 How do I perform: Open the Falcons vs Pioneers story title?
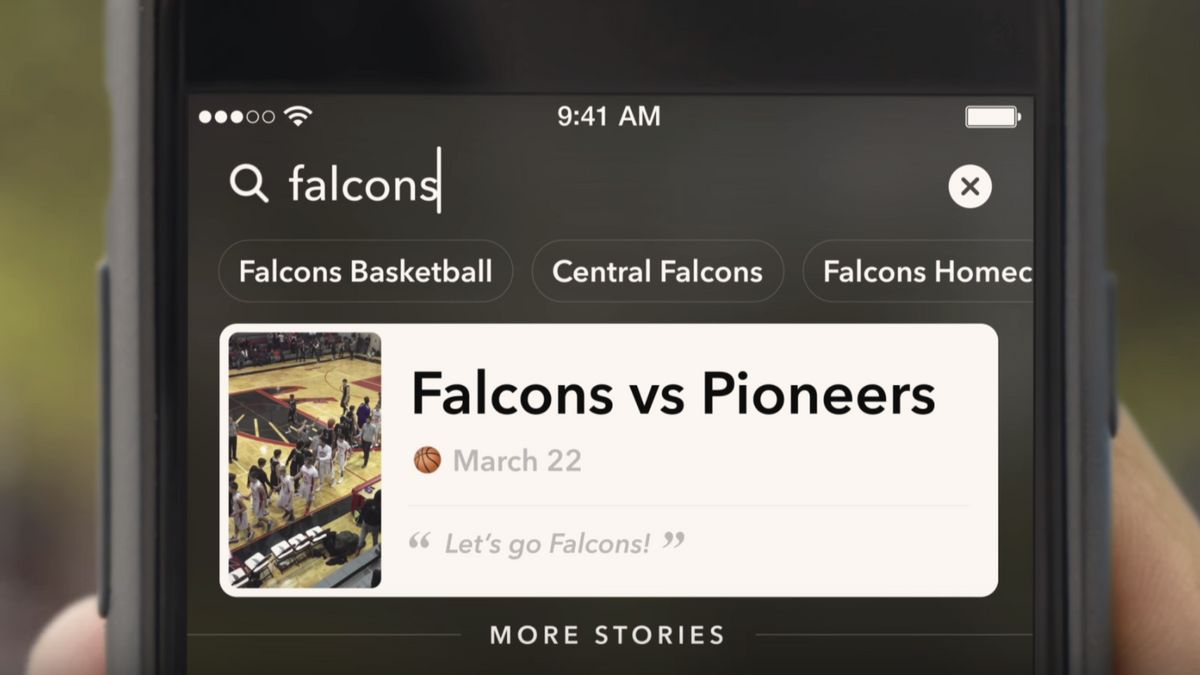pyautogui.click(x=673, y=393)
